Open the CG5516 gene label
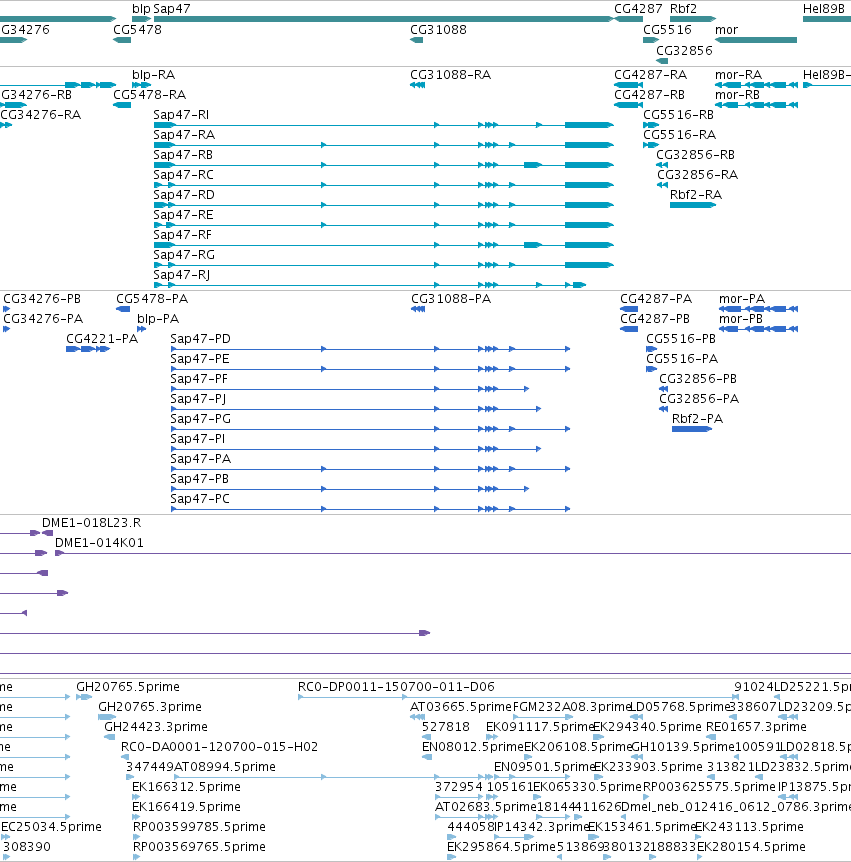Viewport: 851px width, 862px height. [667, 30]
